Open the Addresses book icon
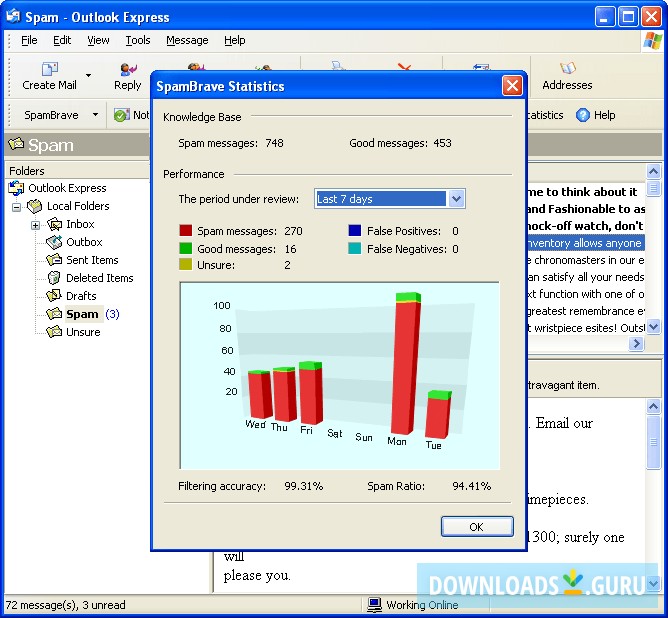The height and width of the screenshot is (618, 668). tap(567, 68)
